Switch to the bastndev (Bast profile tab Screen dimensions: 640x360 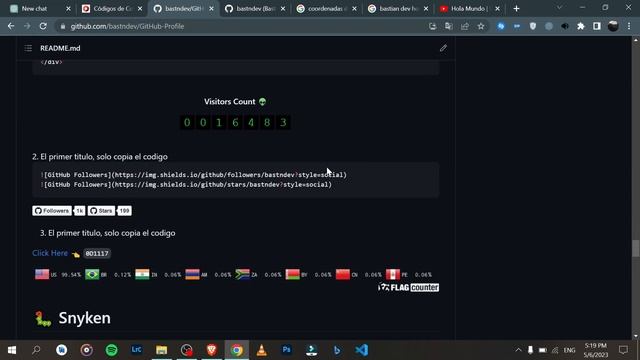255,9
